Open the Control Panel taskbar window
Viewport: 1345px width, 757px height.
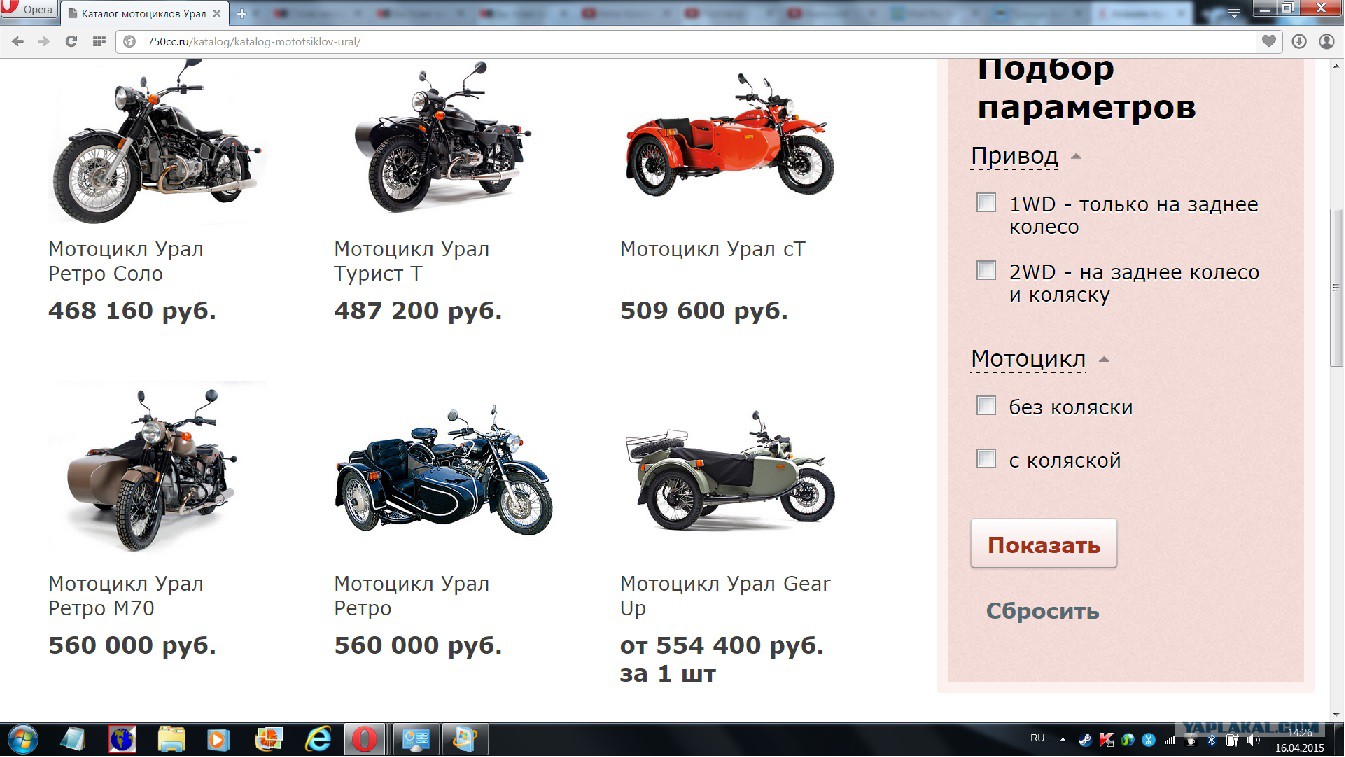(415, 740)
